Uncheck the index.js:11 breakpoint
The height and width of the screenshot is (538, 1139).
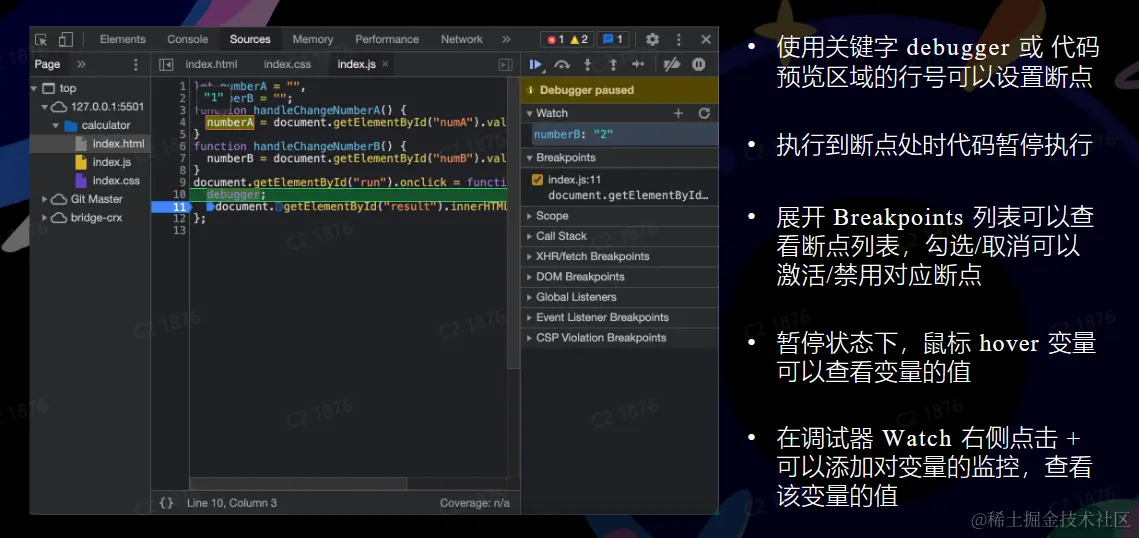538,179
